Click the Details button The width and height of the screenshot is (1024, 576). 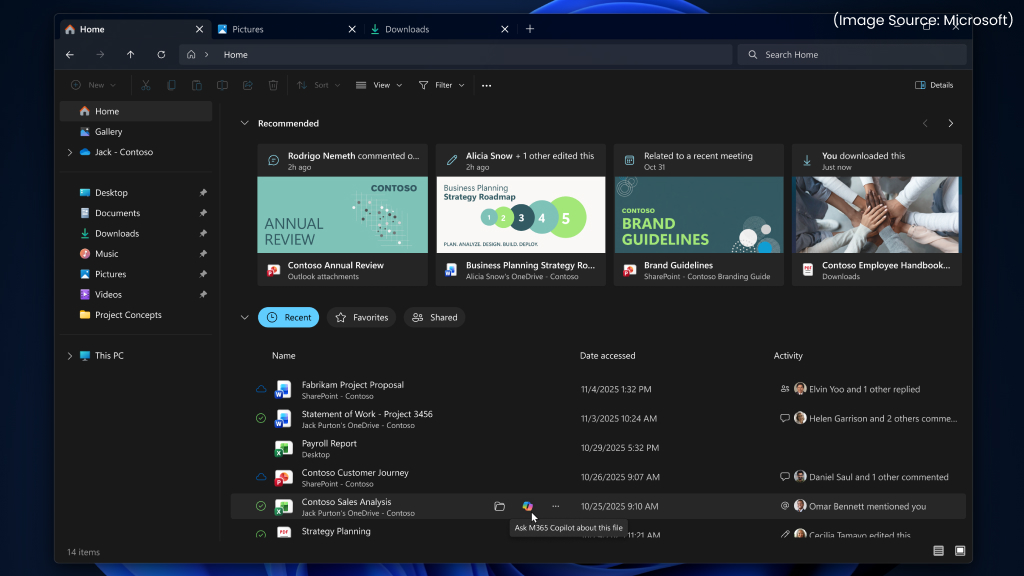click(932, 85)
